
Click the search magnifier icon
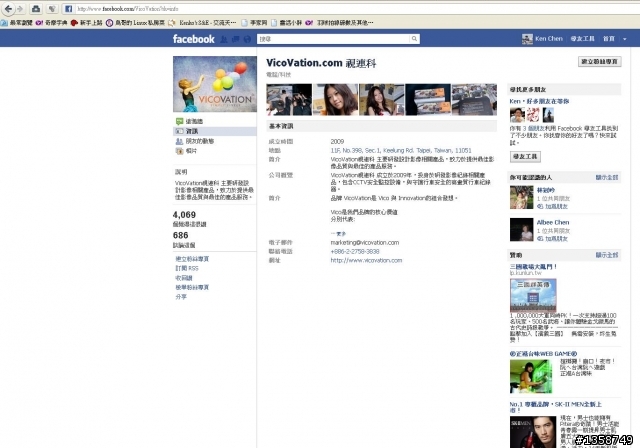[414, 39]
